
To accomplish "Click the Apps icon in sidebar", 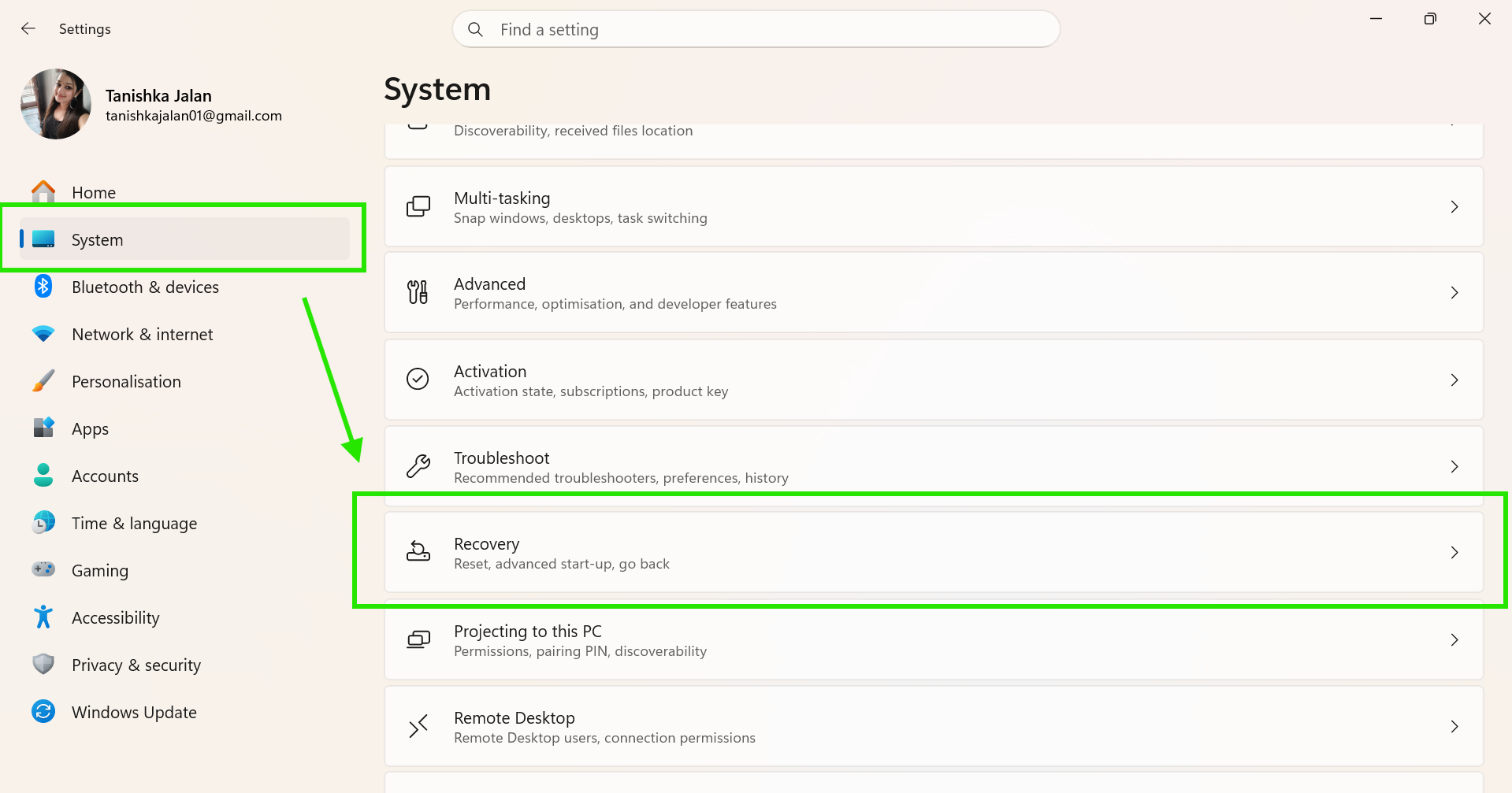I will coord(43,428).
